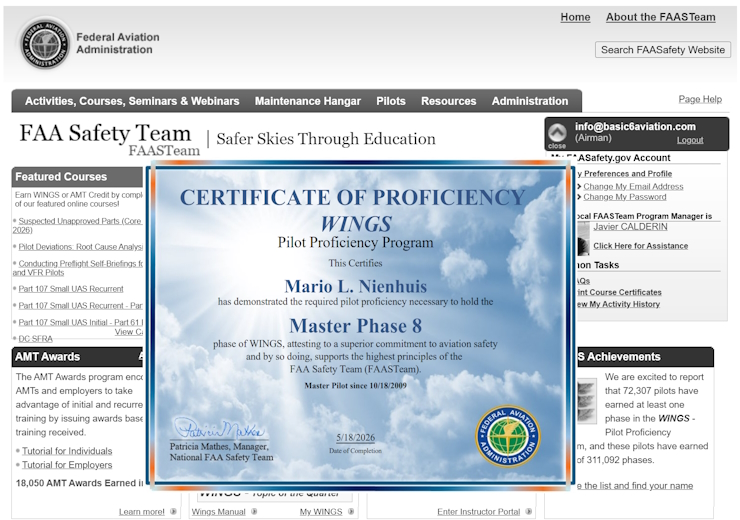This screenshot has height=520, width=740.
Task: Click the Achievements panel header
Action: tap(645, 357)
